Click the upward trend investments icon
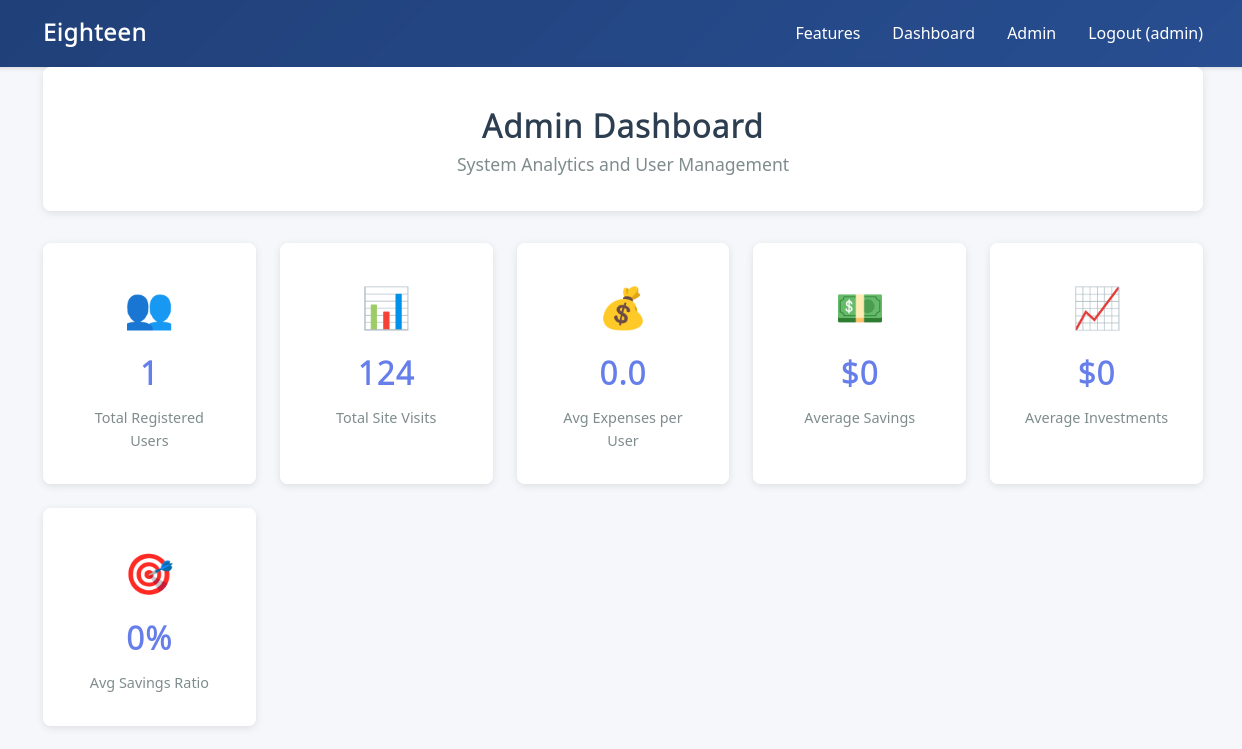This screenshot has width=1242, height=749. tap(1096, 309)
